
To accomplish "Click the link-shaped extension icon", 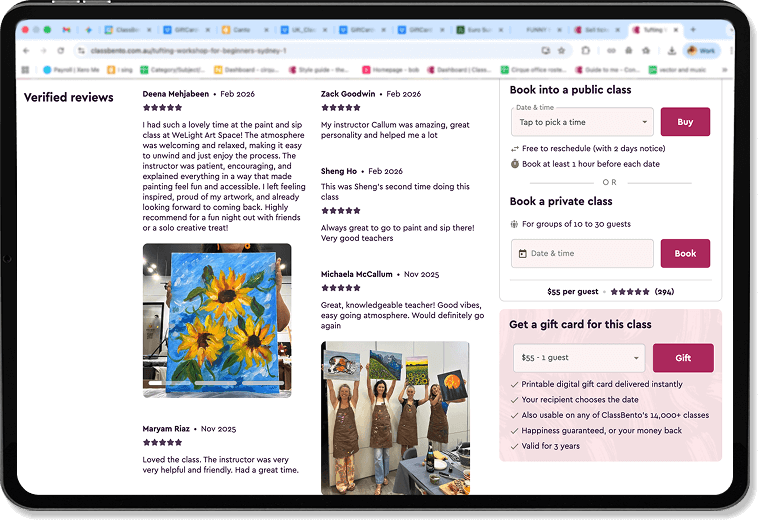I will point(612,50).
